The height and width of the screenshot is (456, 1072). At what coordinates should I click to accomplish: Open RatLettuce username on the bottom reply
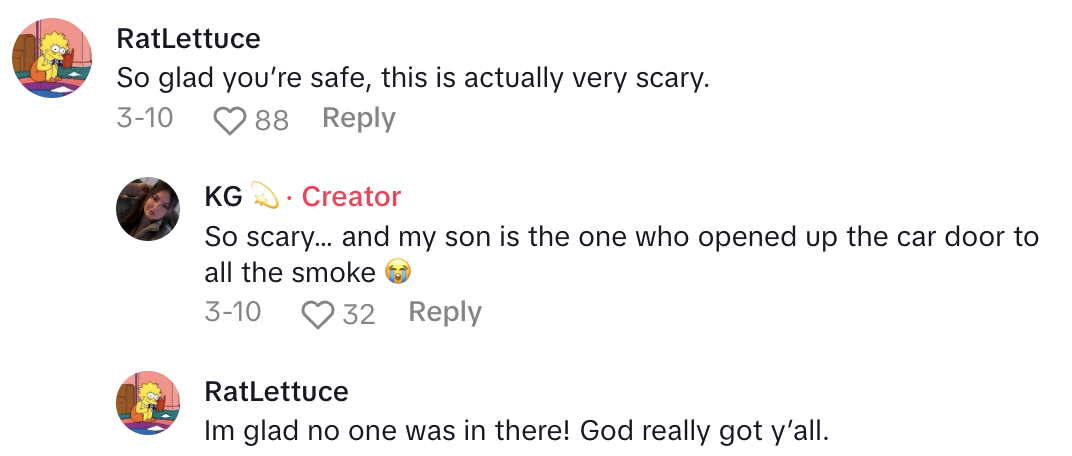(276, 391)
